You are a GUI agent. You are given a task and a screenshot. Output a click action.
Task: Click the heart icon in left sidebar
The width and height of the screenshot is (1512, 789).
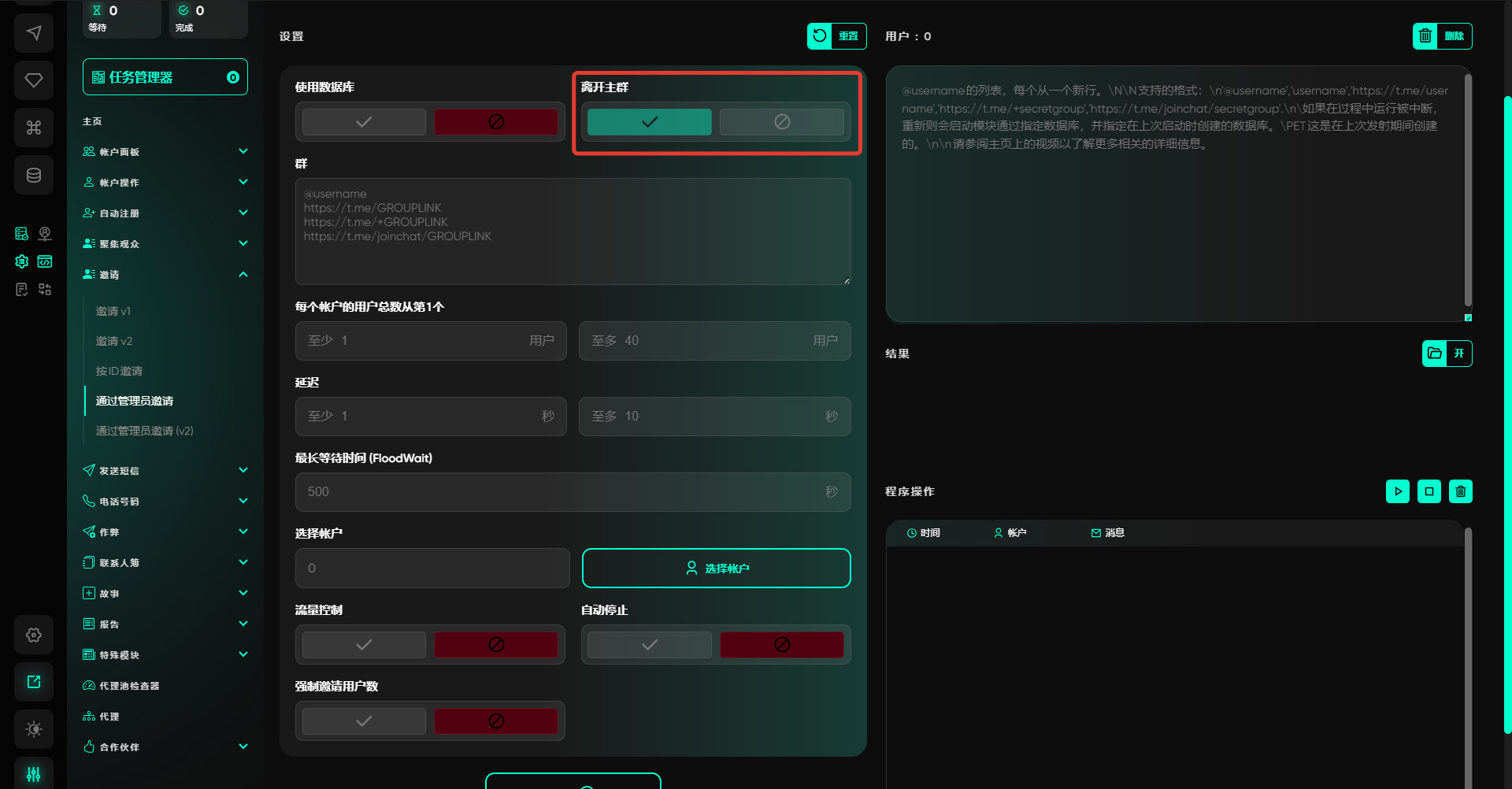click(34, 80)
